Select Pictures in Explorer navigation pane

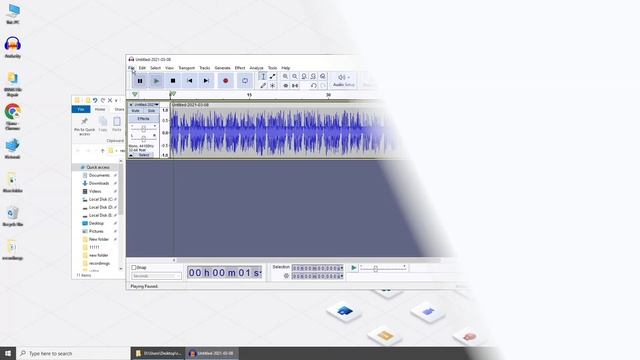96,231
